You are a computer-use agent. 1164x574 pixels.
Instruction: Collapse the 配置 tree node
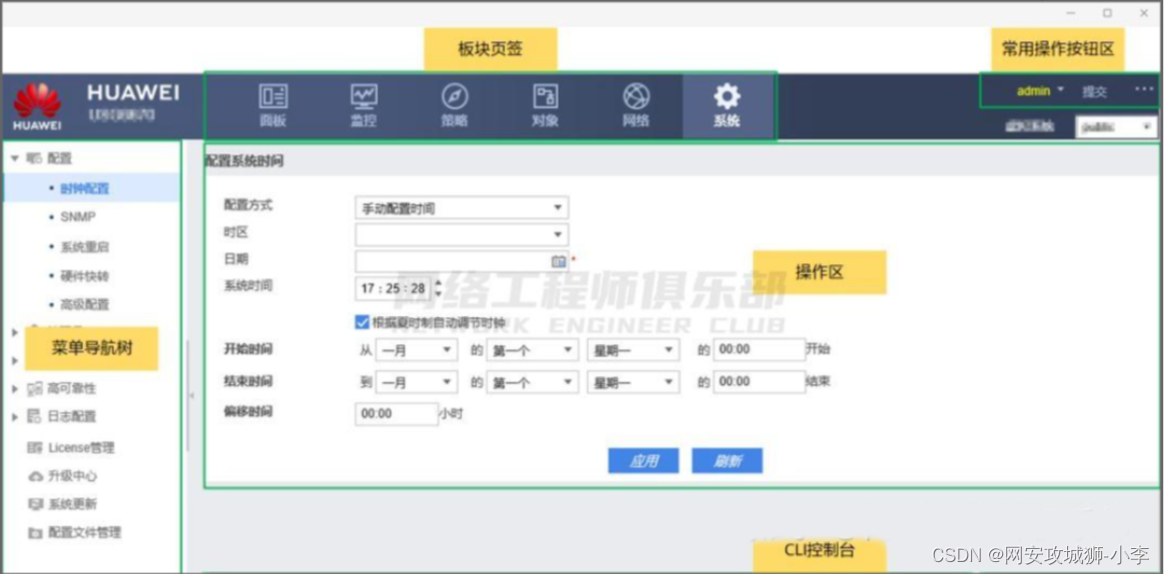(14, 158)
